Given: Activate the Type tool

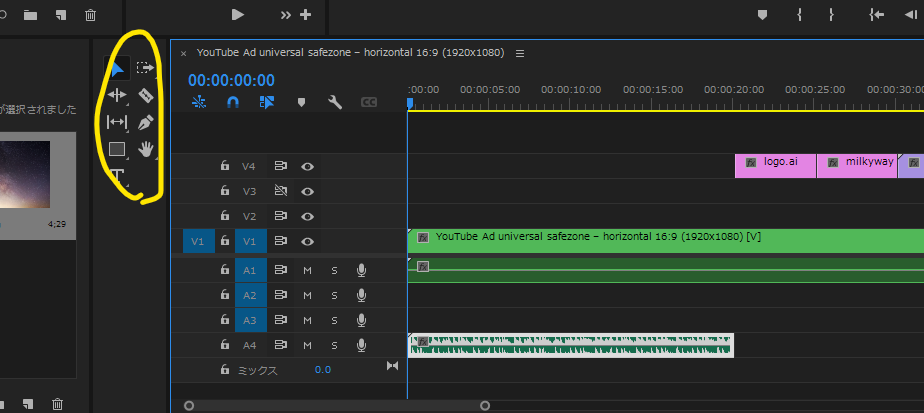Looking at the screenshot, I should pyautogui.click(x=117, y=176).
